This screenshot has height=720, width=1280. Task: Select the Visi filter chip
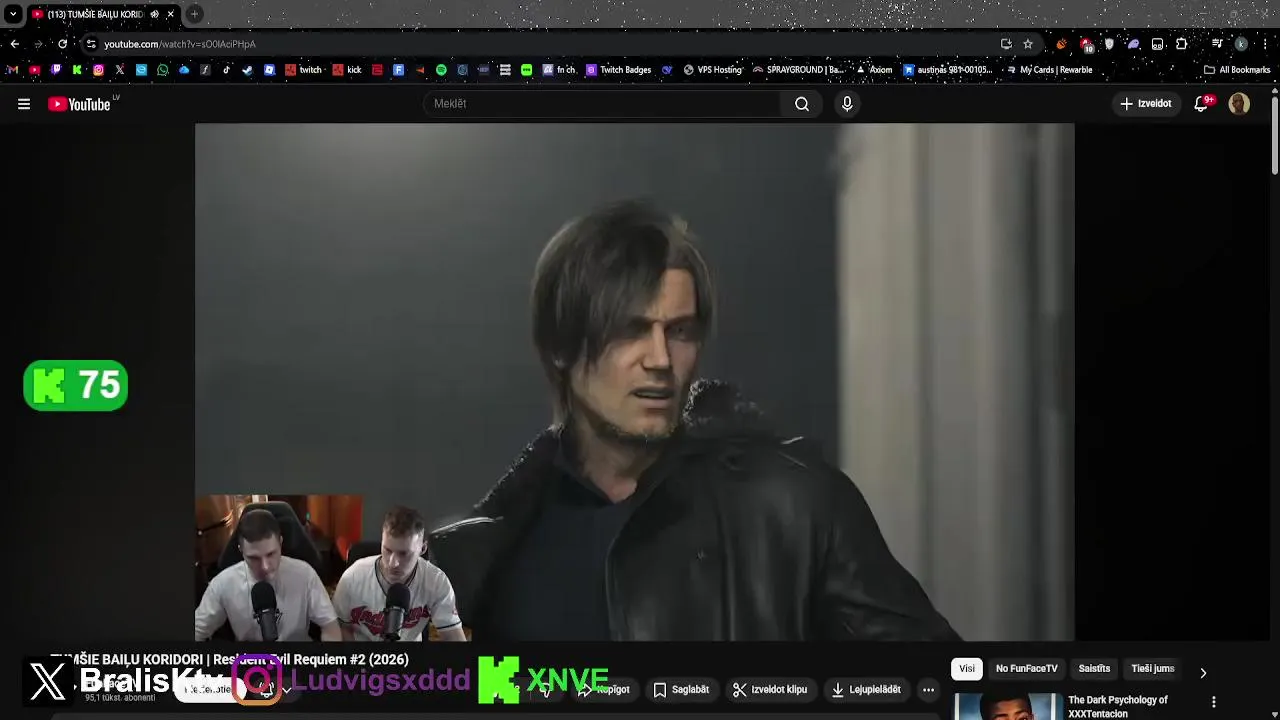click(967, 669)
